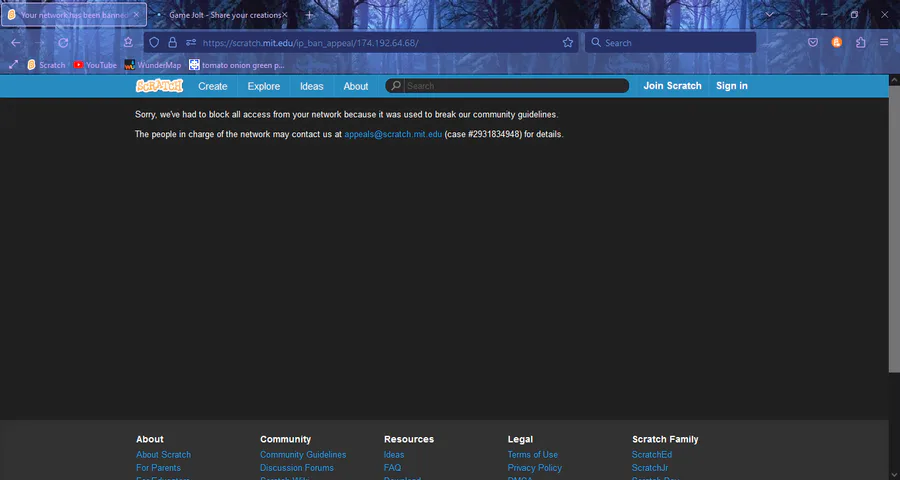This screenshot has width=900, height=480.
Task: Open the 'tomato onion green p...' bookmark
Action: coord(237,65)
